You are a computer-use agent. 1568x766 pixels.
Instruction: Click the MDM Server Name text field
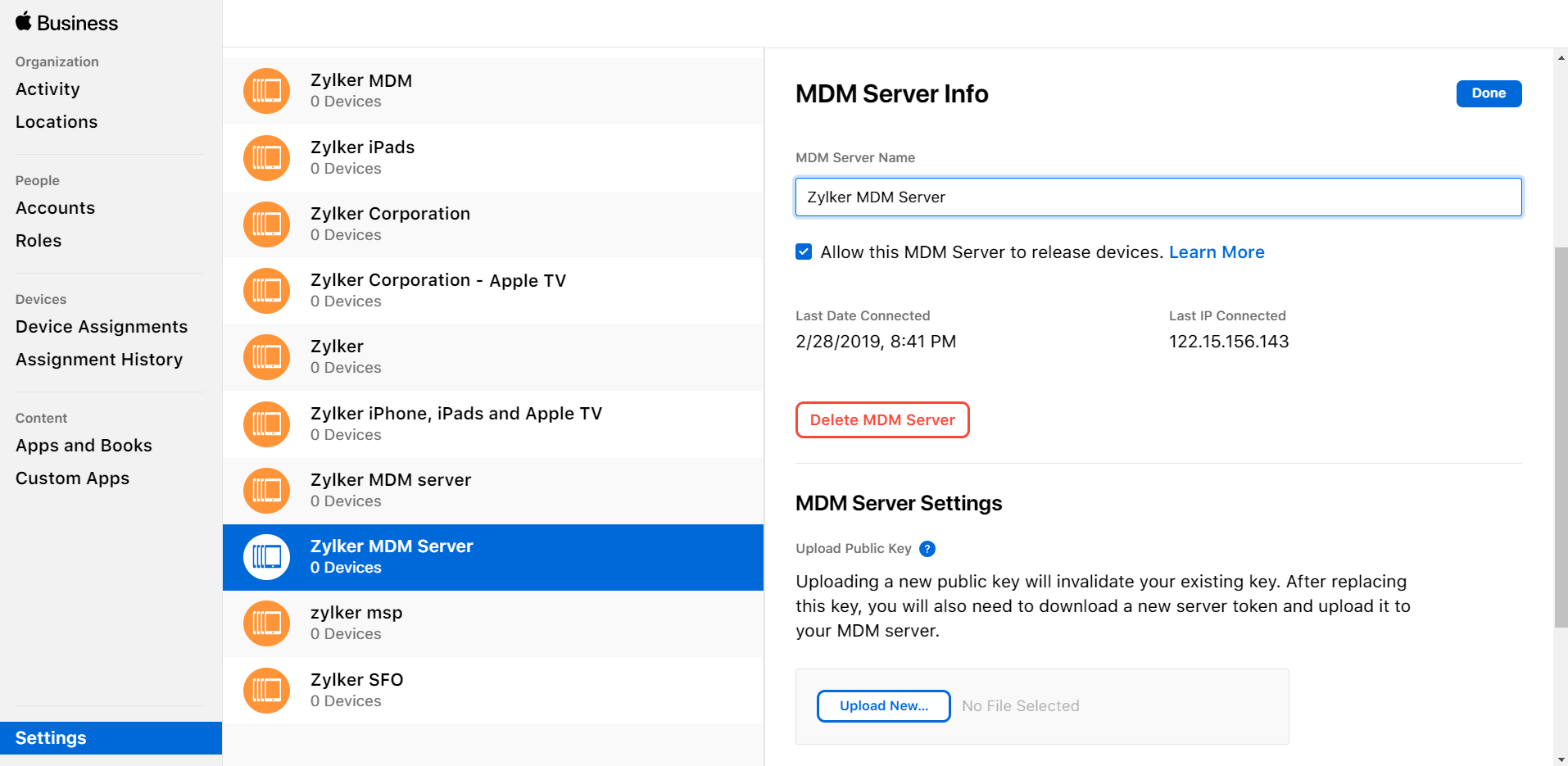(x=1158, y=197)
